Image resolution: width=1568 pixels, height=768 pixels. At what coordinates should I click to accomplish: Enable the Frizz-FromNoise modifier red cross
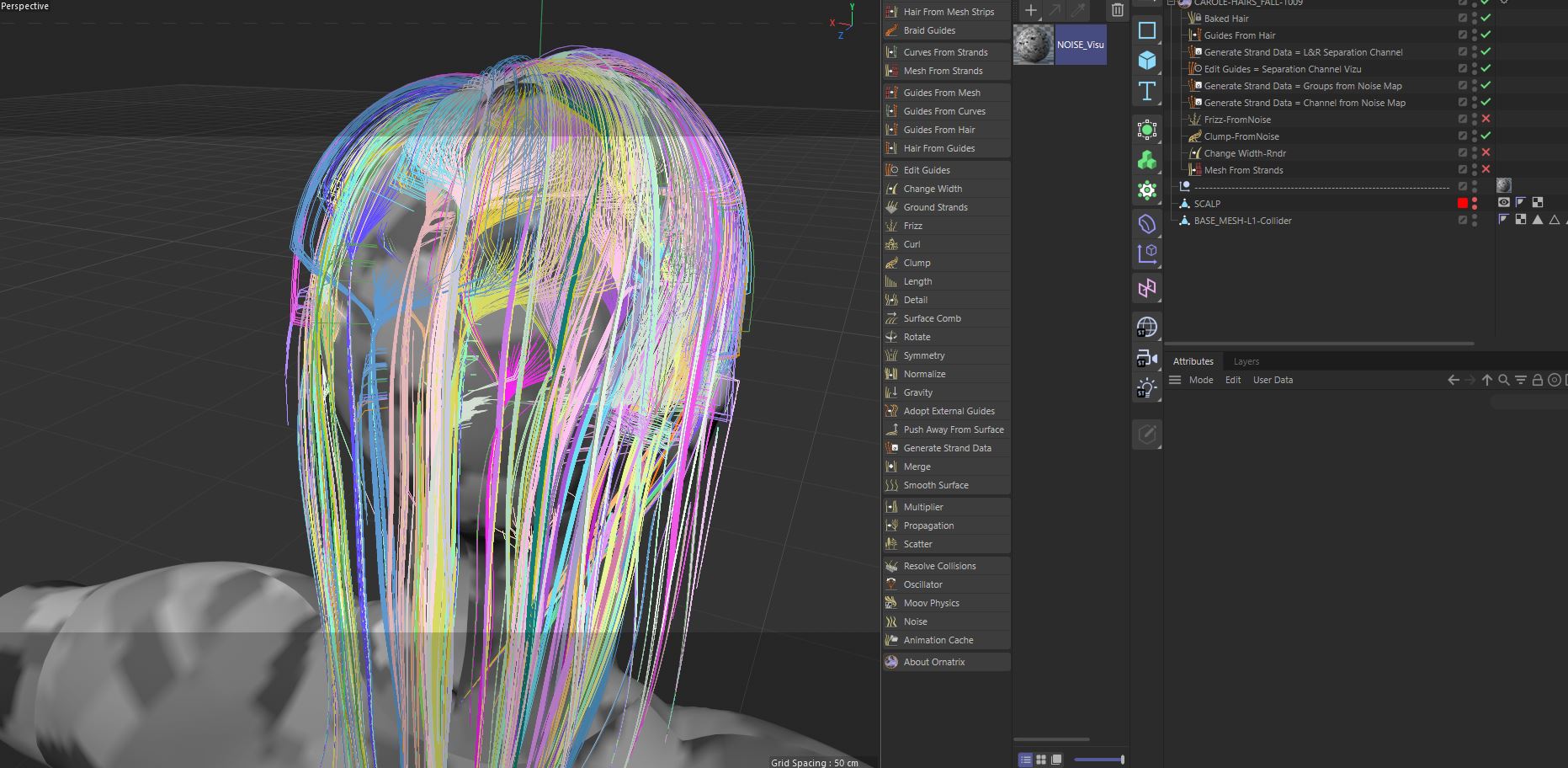[1486, 120]
